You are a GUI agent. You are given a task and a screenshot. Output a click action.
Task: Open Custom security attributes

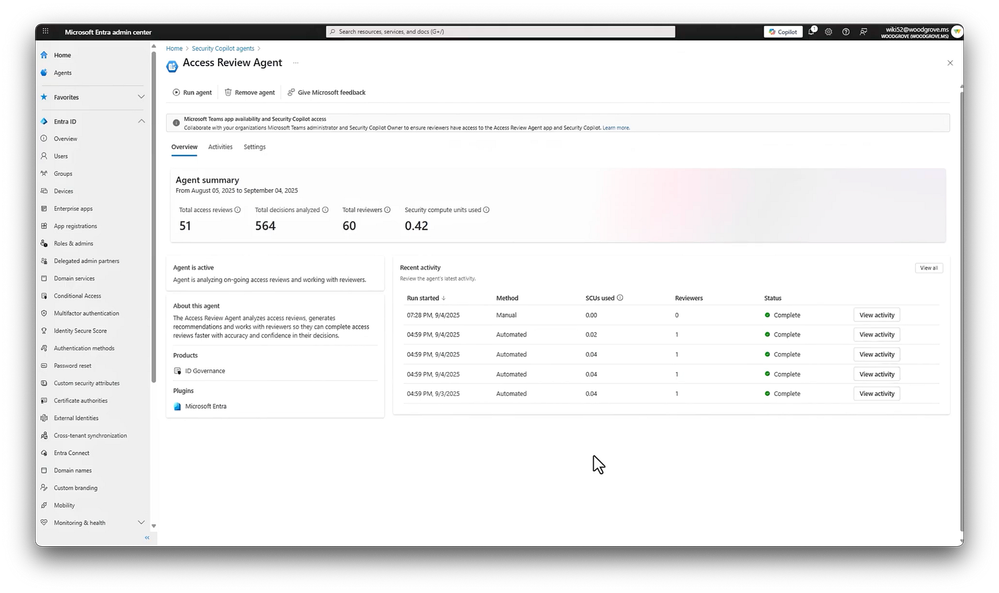pos(86,383)
